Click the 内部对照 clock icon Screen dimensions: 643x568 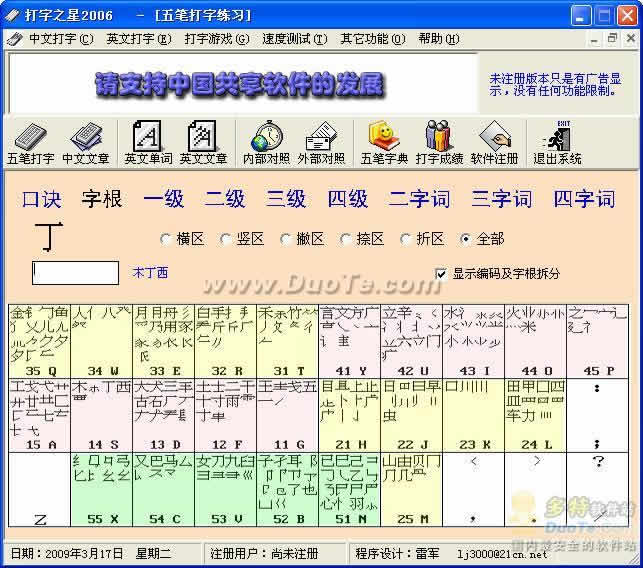[266, 141]
